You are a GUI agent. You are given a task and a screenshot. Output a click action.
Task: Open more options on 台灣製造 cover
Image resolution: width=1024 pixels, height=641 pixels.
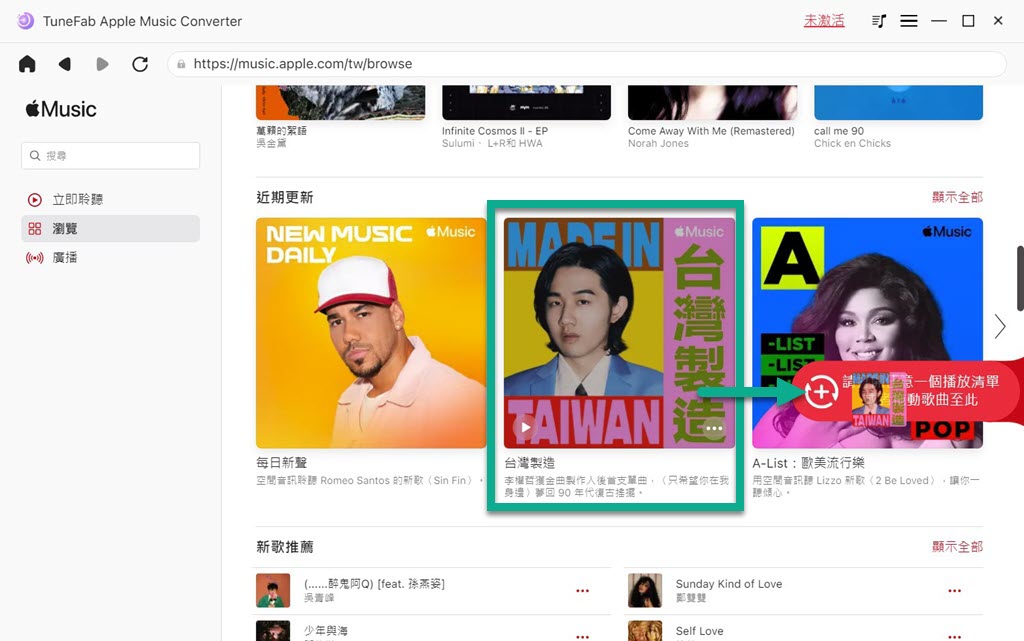tap(714, 428)
